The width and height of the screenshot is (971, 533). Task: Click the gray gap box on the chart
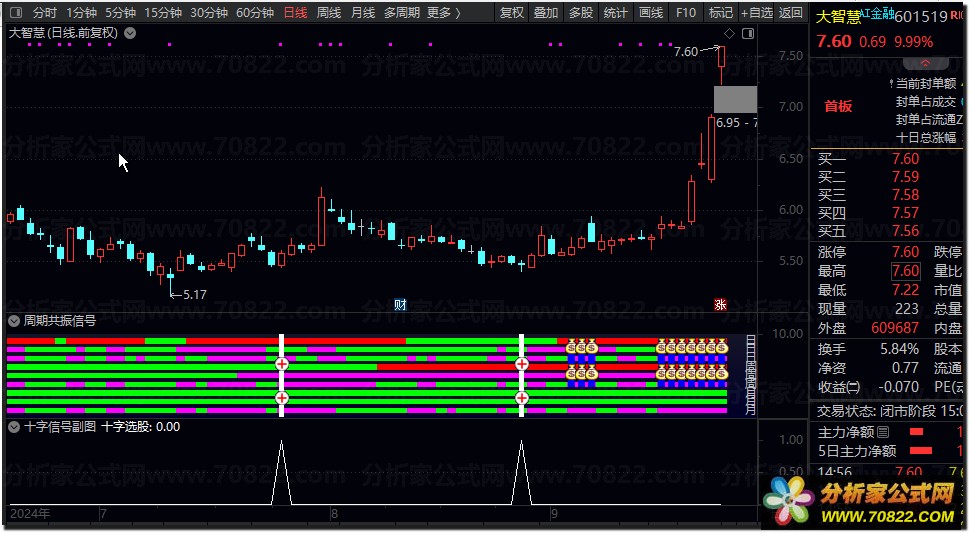735,99
